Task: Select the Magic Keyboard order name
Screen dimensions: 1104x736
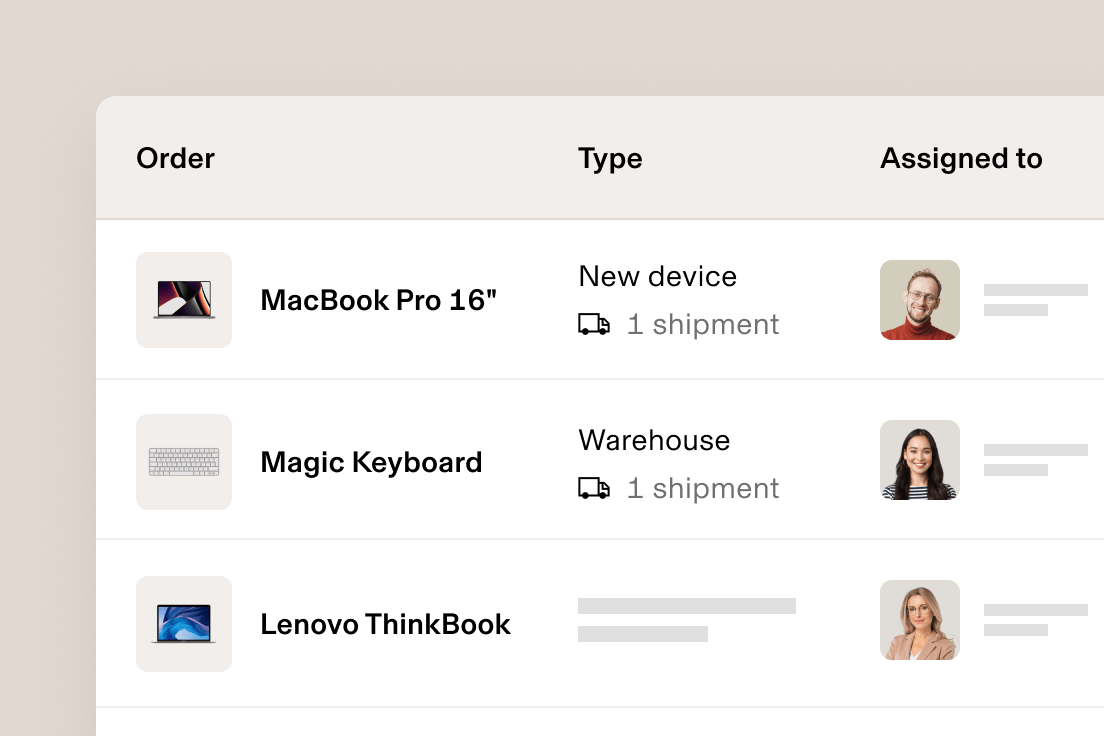Action: point(370,462)
